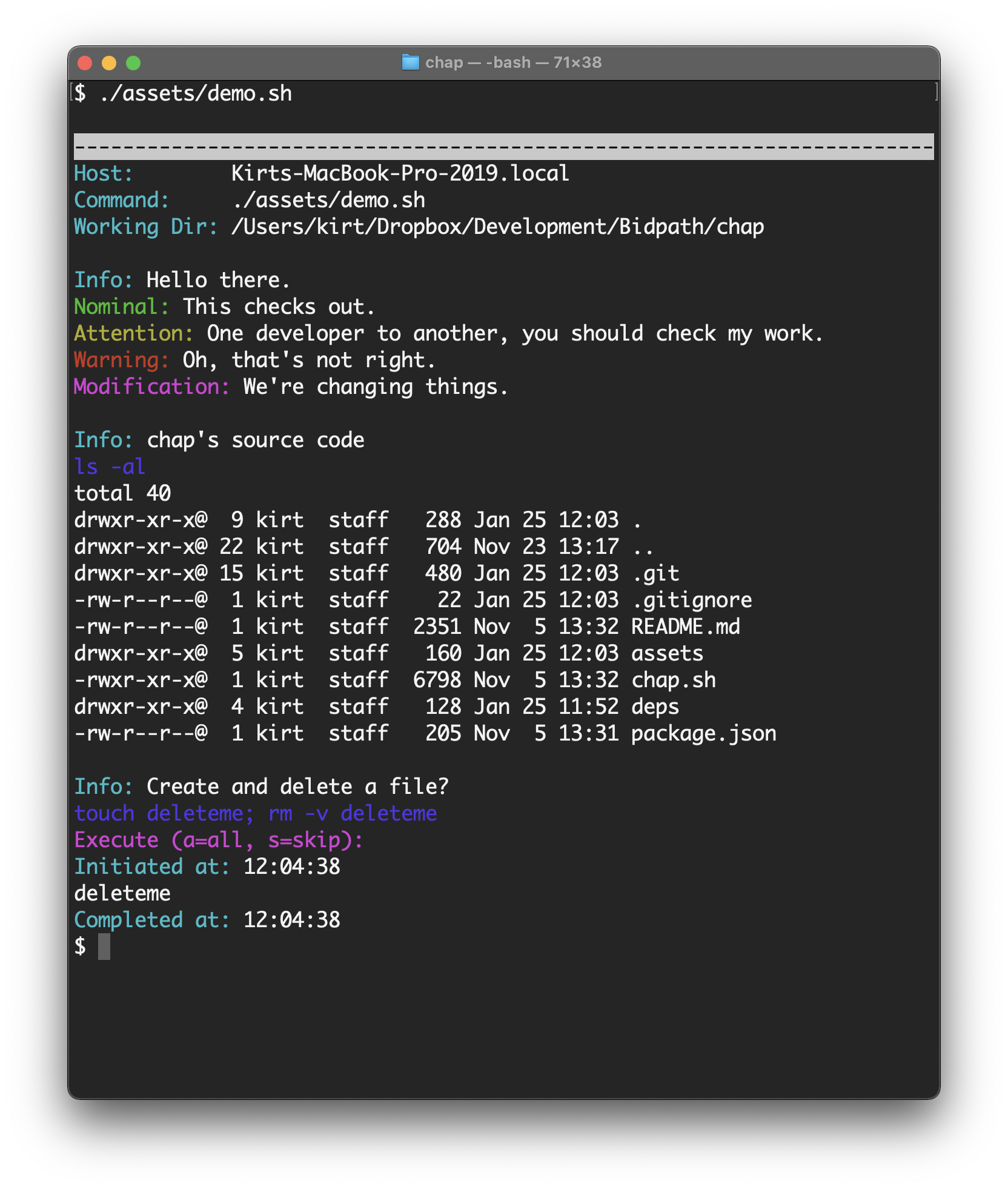Click the file size '6798'
Viewport: 1008px width, 1189px height.
pyautogui.click(x=437, y=680)
